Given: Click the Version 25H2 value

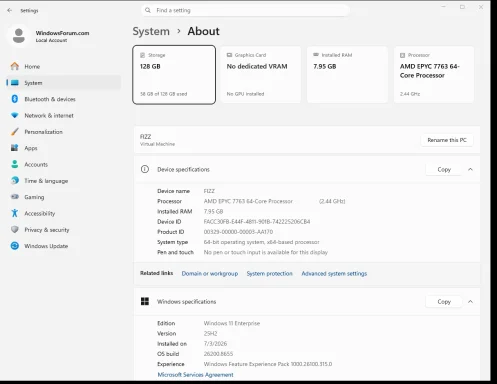Looking at the screenshot, I should click(x=210, y=333).
